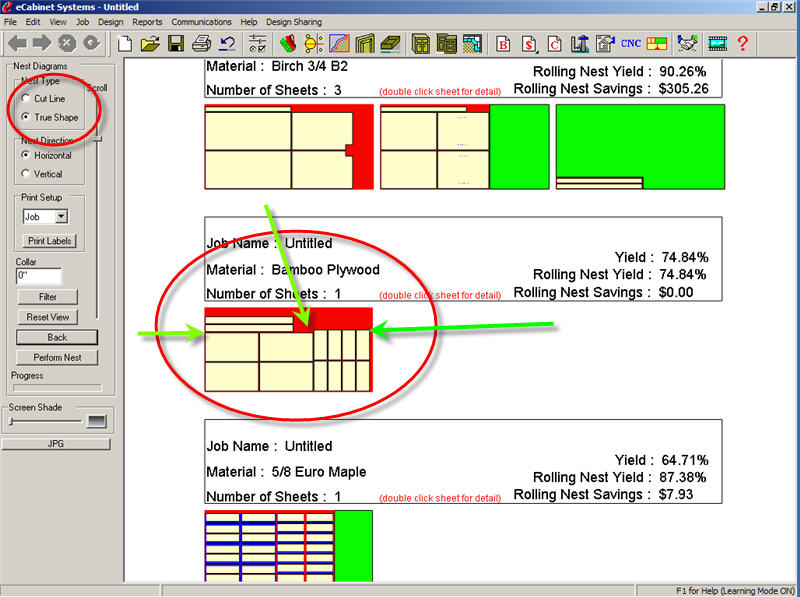This screenshot has height=597, width=800.
Task: Select the Bamboo Plywood sheet diagram
Action: coord(289,350)
